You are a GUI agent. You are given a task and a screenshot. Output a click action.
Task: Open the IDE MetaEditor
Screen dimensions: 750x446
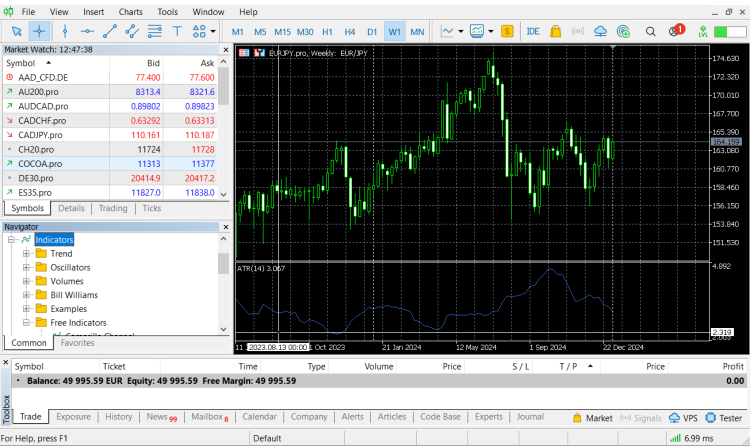tap(532, 31)
